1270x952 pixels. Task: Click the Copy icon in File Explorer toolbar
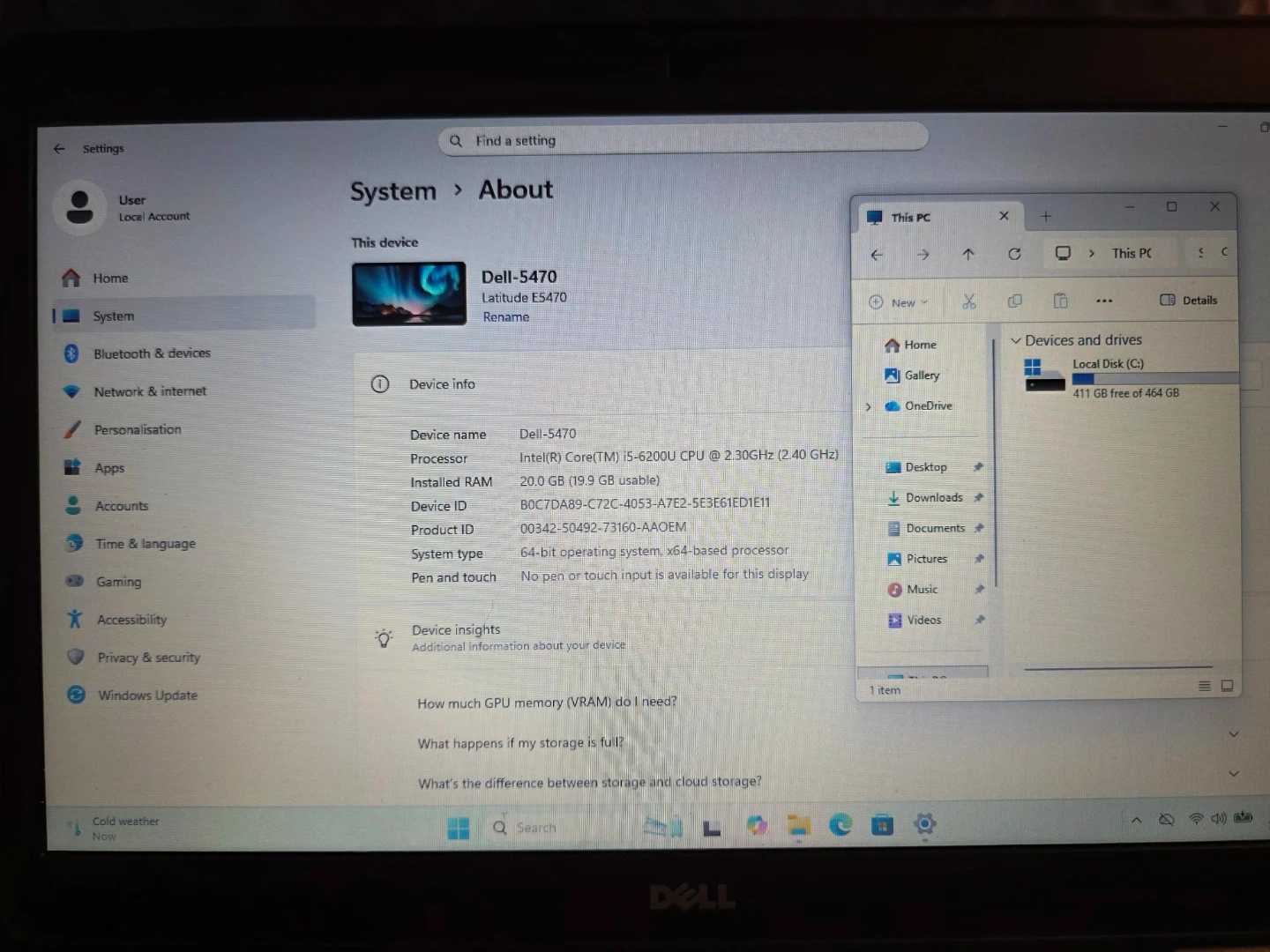(1014, 301)
